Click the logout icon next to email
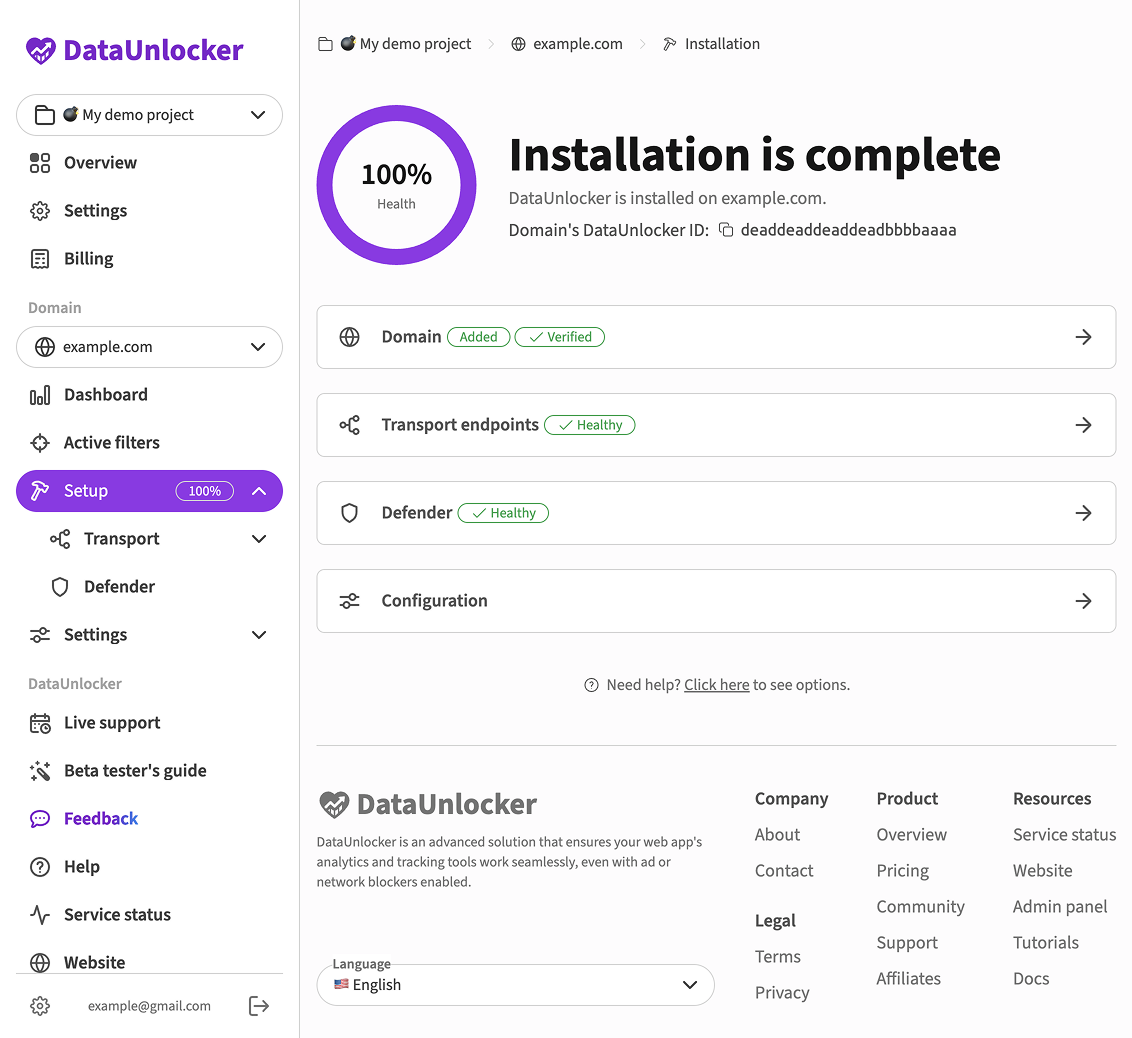The width and height of the screenshot is (1132, 1038). 258,1006
